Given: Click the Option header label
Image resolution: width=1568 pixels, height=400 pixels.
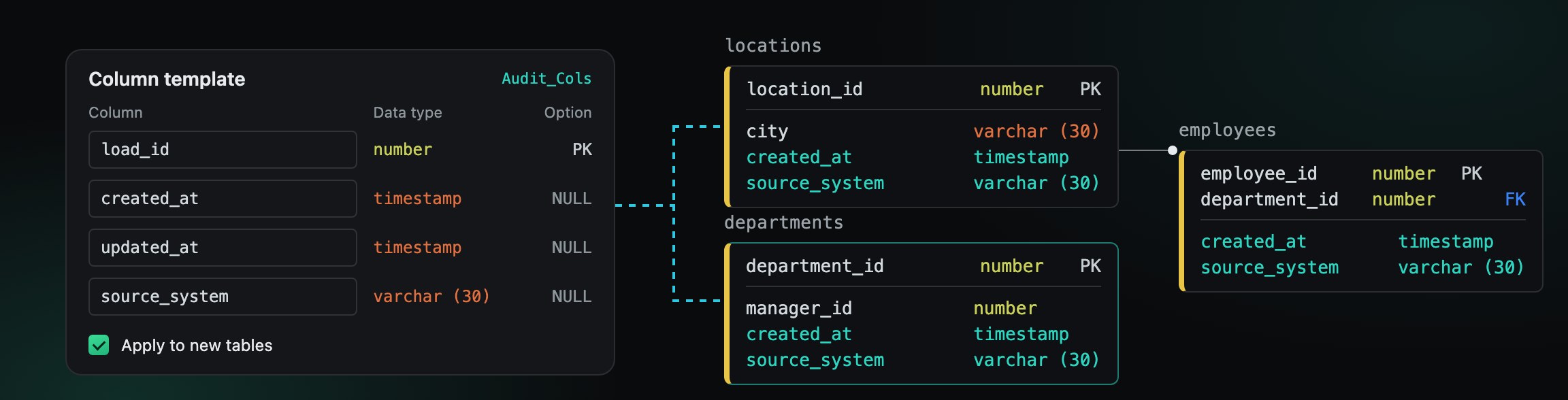Looking at the screenshot, I should coord(568,113).
